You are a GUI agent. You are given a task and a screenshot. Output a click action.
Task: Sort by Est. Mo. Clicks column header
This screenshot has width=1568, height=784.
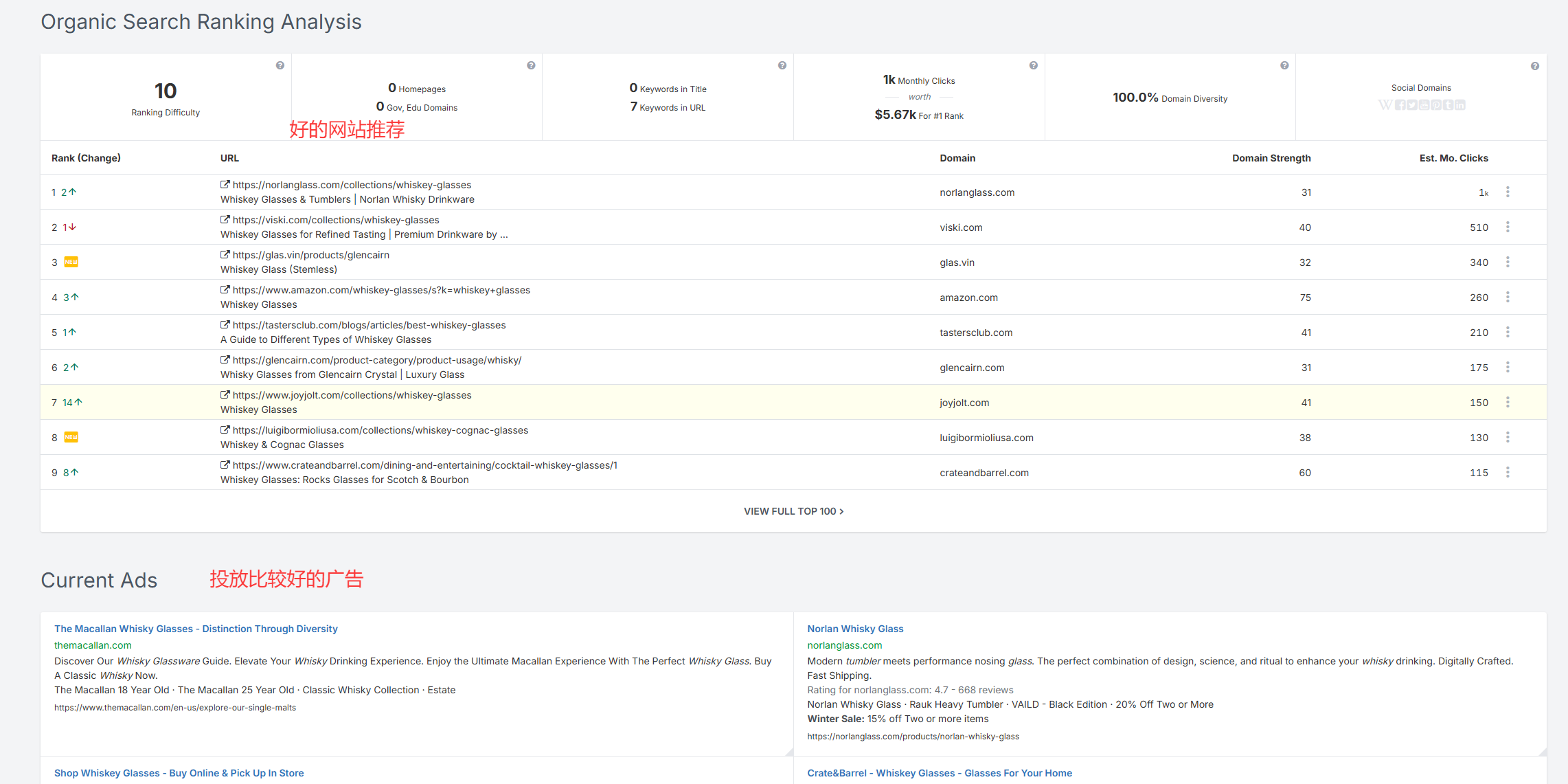point(1453,158)
